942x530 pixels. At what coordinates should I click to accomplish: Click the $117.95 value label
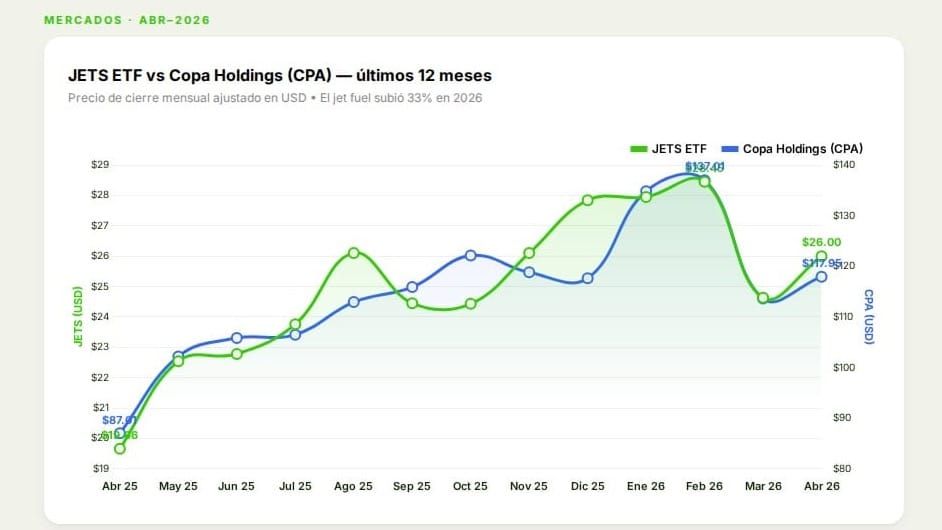821,263
